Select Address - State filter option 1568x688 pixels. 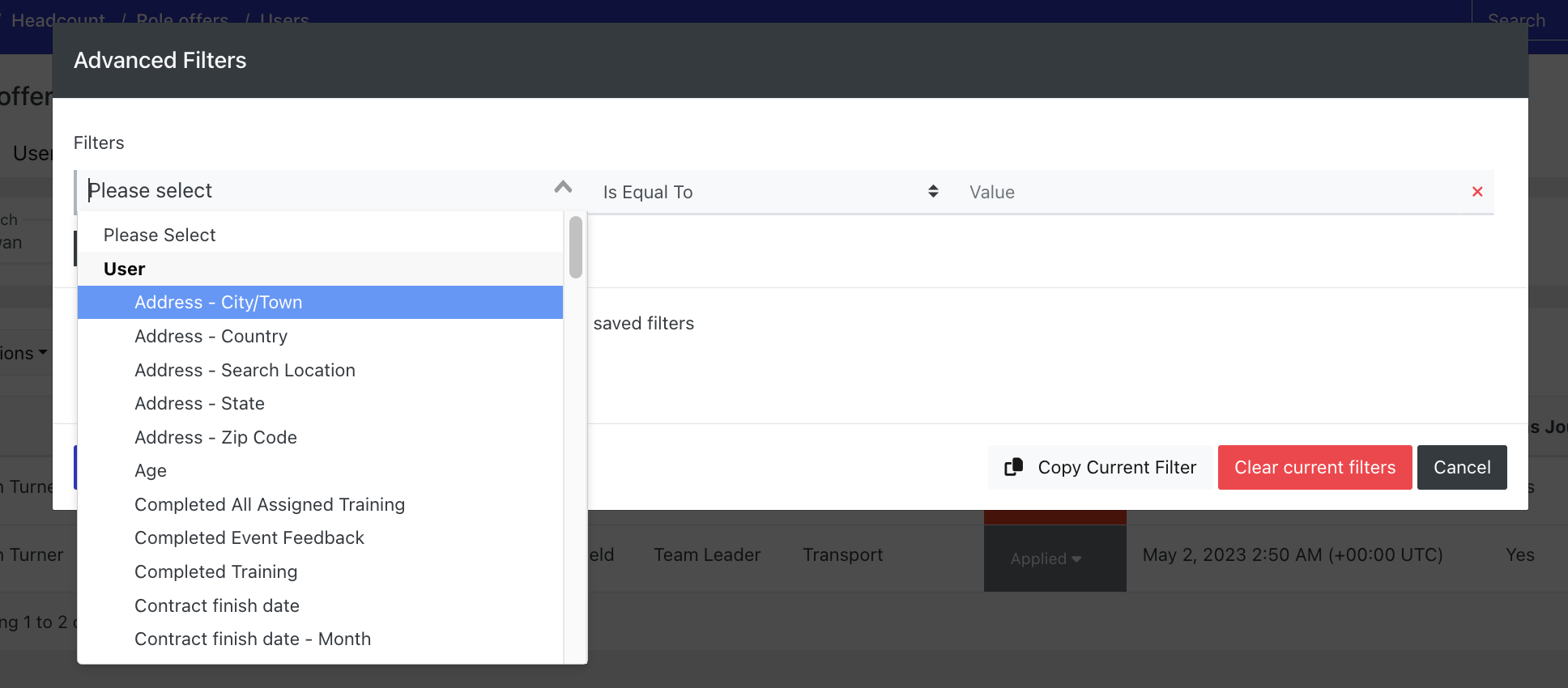(x=199, y=403)
